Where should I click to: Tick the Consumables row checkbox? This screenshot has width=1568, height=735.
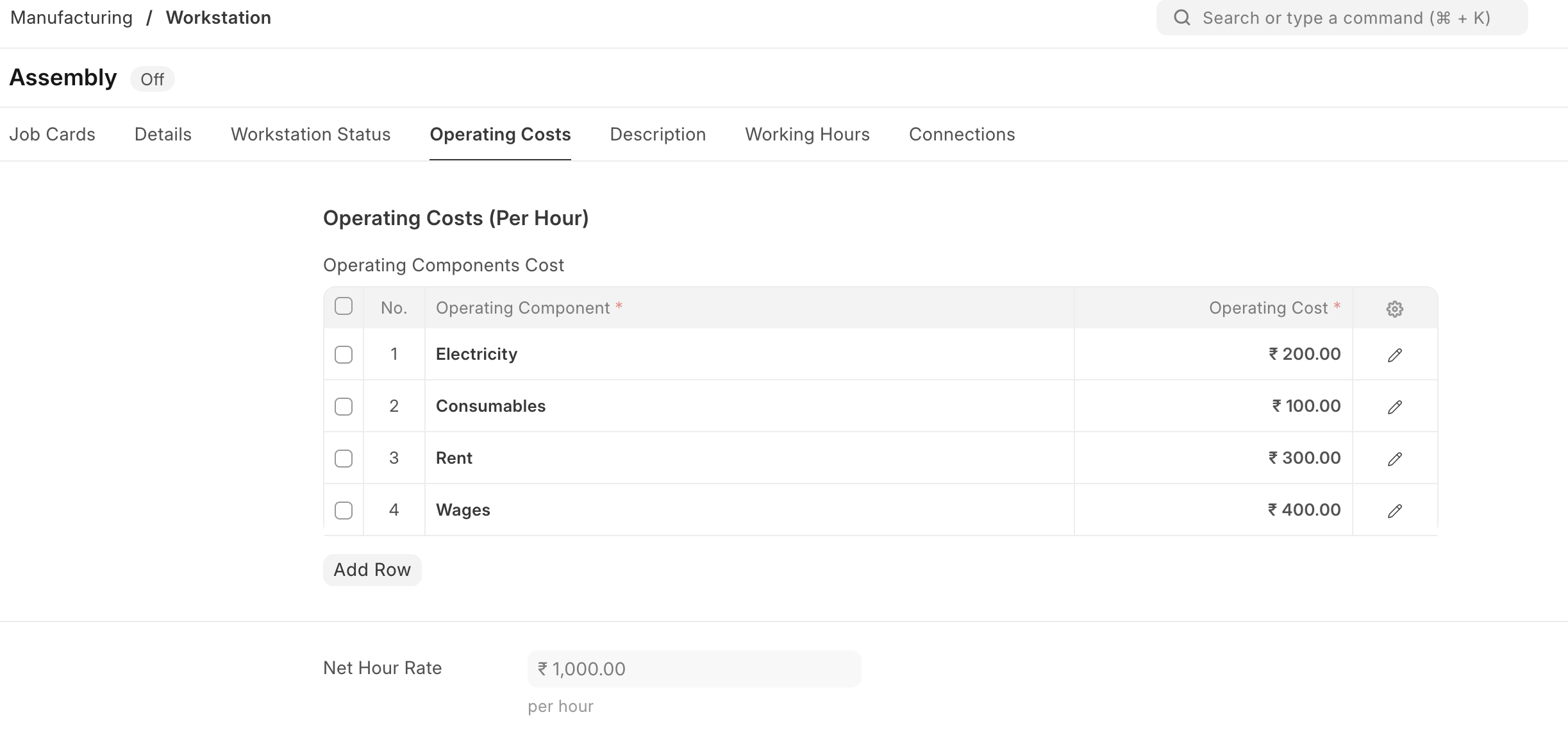click(344, 407)
